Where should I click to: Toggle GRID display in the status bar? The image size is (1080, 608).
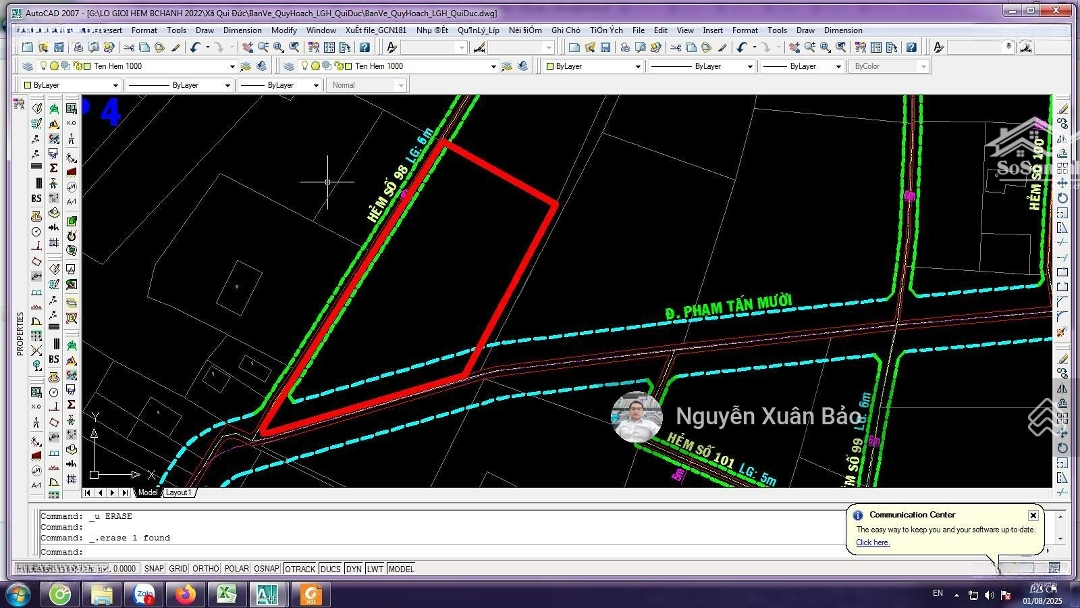pos(178,568)
